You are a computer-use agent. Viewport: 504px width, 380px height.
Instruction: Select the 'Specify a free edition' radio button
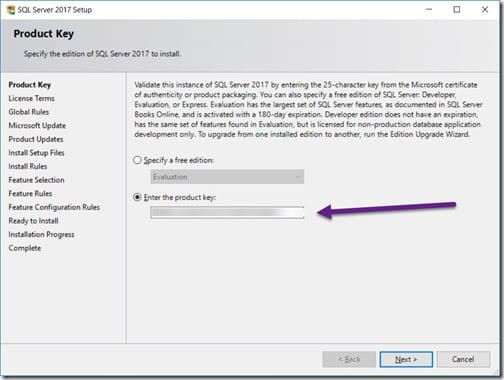[x=137, y=160]
